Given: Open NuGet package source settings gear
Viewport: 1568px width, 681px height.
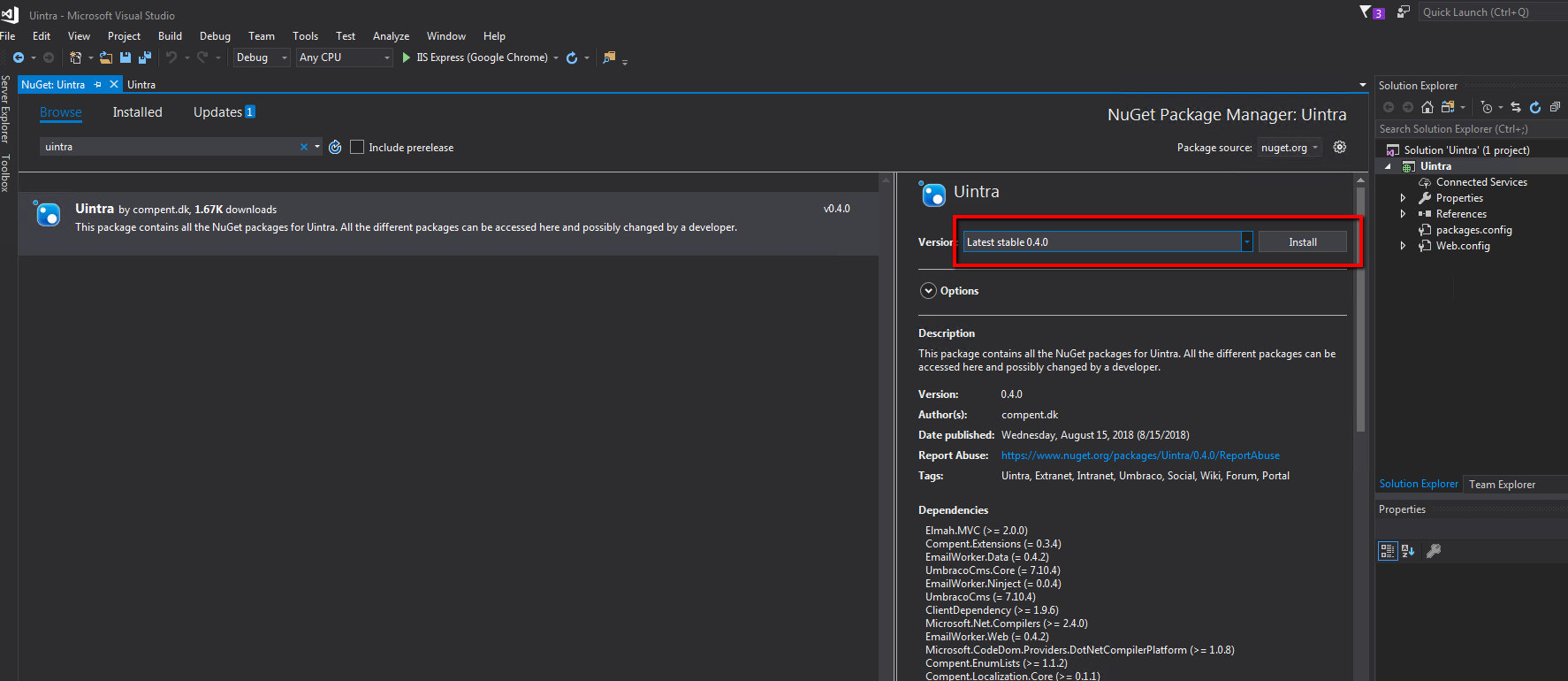Looking at the screenshot, I should point(1340,148).
